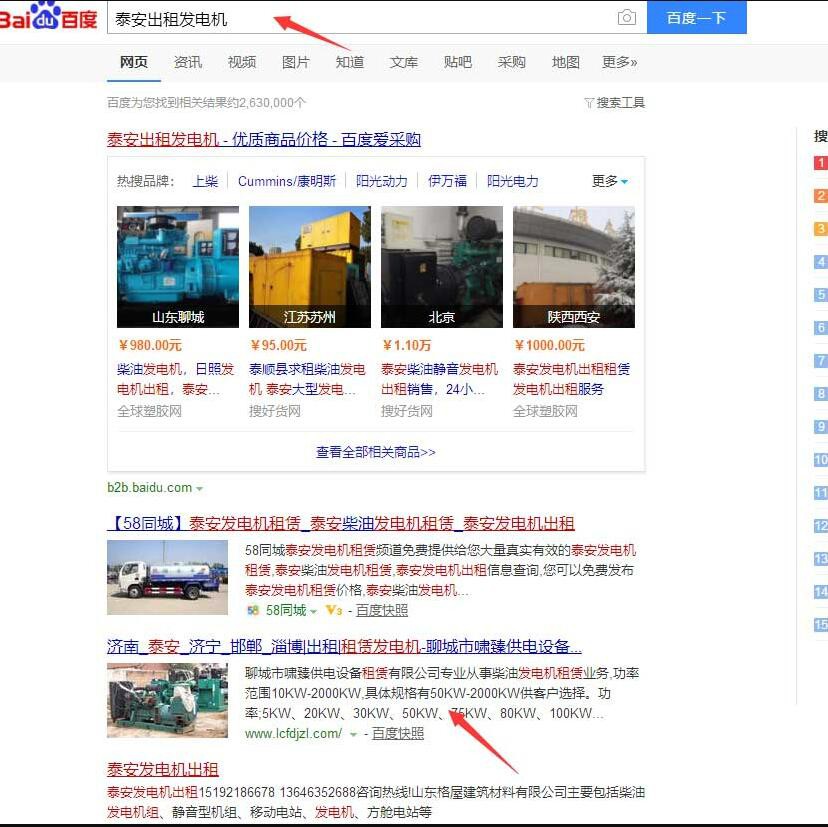Expand dropdown arrow beside www.lcfdjzl.com
828x827 pixels.
pyautogui.click(x=353, y=735)
